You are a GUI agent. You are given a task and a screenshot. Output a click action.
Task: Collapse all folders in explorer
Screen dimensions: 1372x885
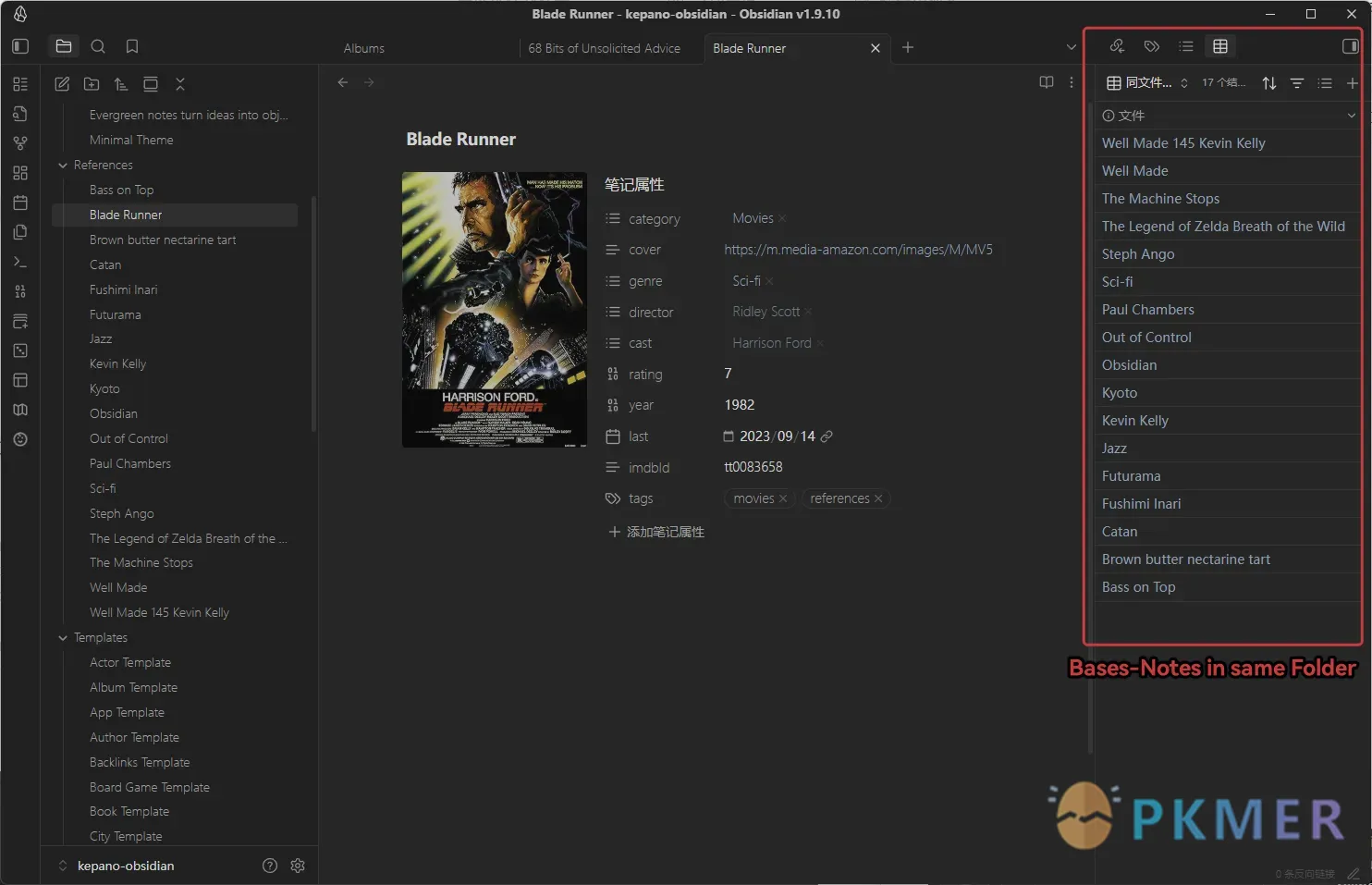(180, 84)
